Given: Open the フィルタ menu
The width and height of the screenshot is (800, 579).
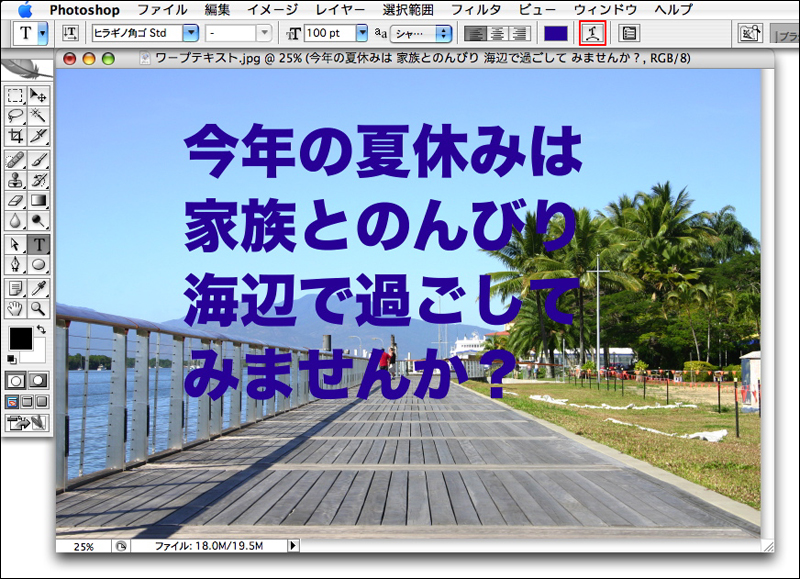Looking at the screenshot, I should coord(475,10).
